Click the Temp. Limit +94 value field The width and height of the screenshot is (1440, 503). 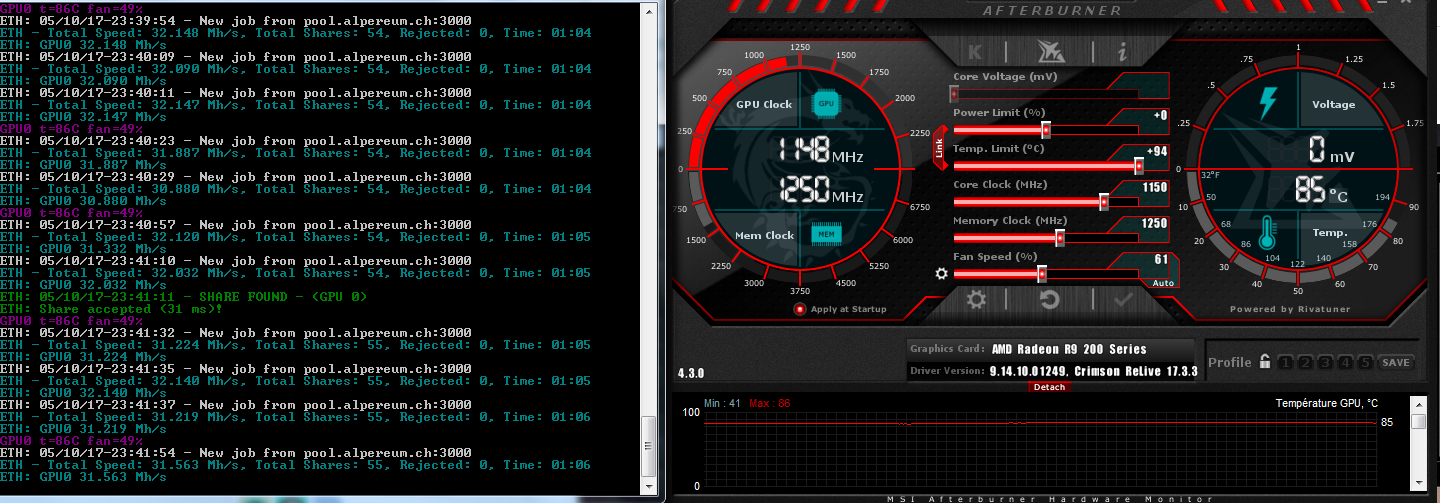(x=1155, y=152)
